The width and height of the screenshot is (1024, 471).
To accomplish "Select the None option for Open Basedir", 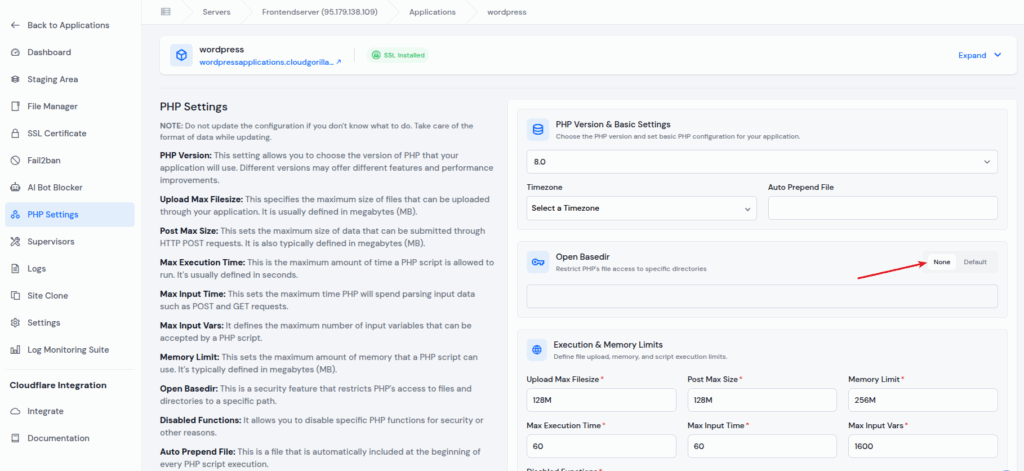I will point(942,262).
